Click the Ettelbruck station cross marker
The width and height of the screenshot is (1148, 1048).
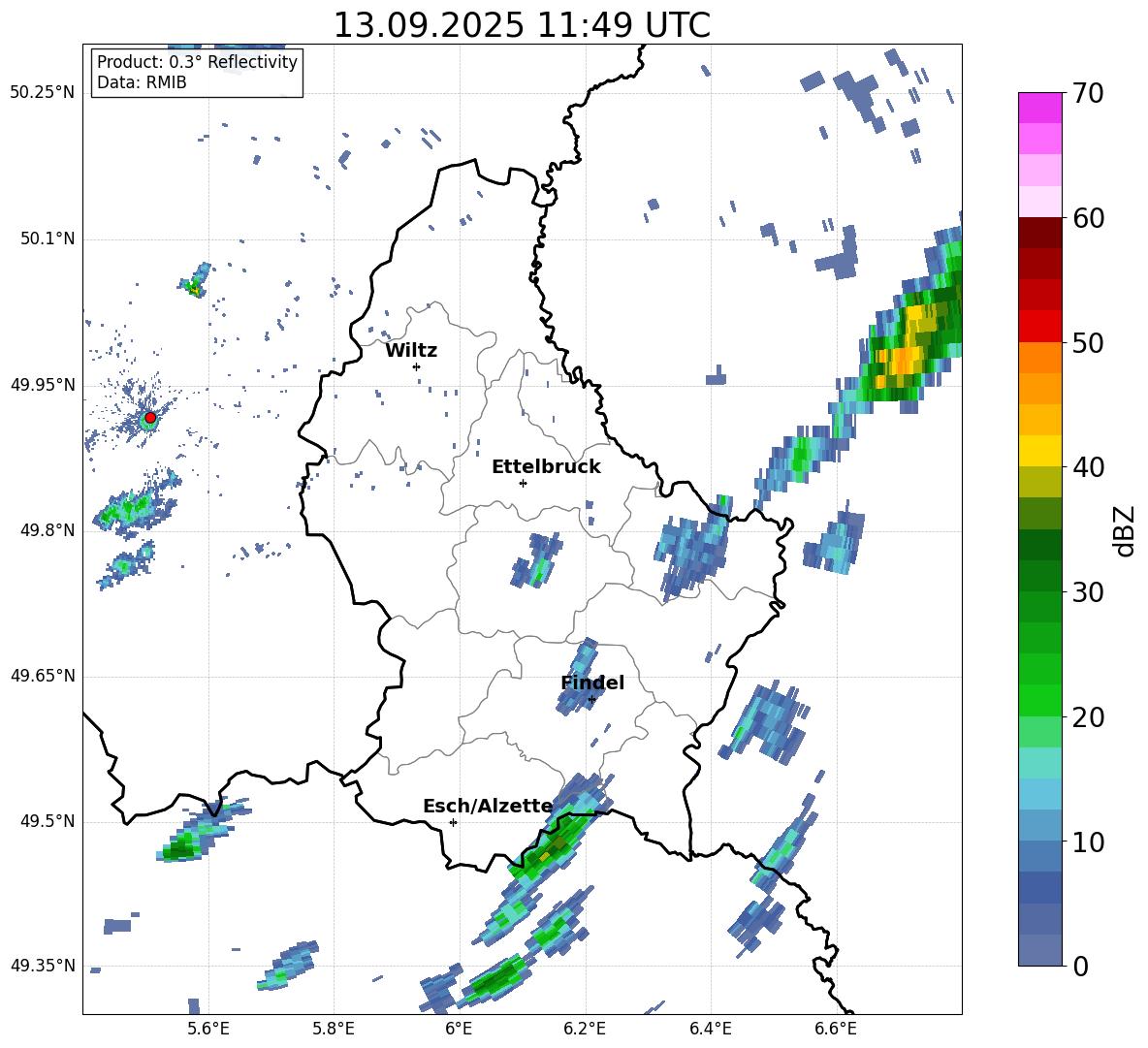tap(523, 483)
